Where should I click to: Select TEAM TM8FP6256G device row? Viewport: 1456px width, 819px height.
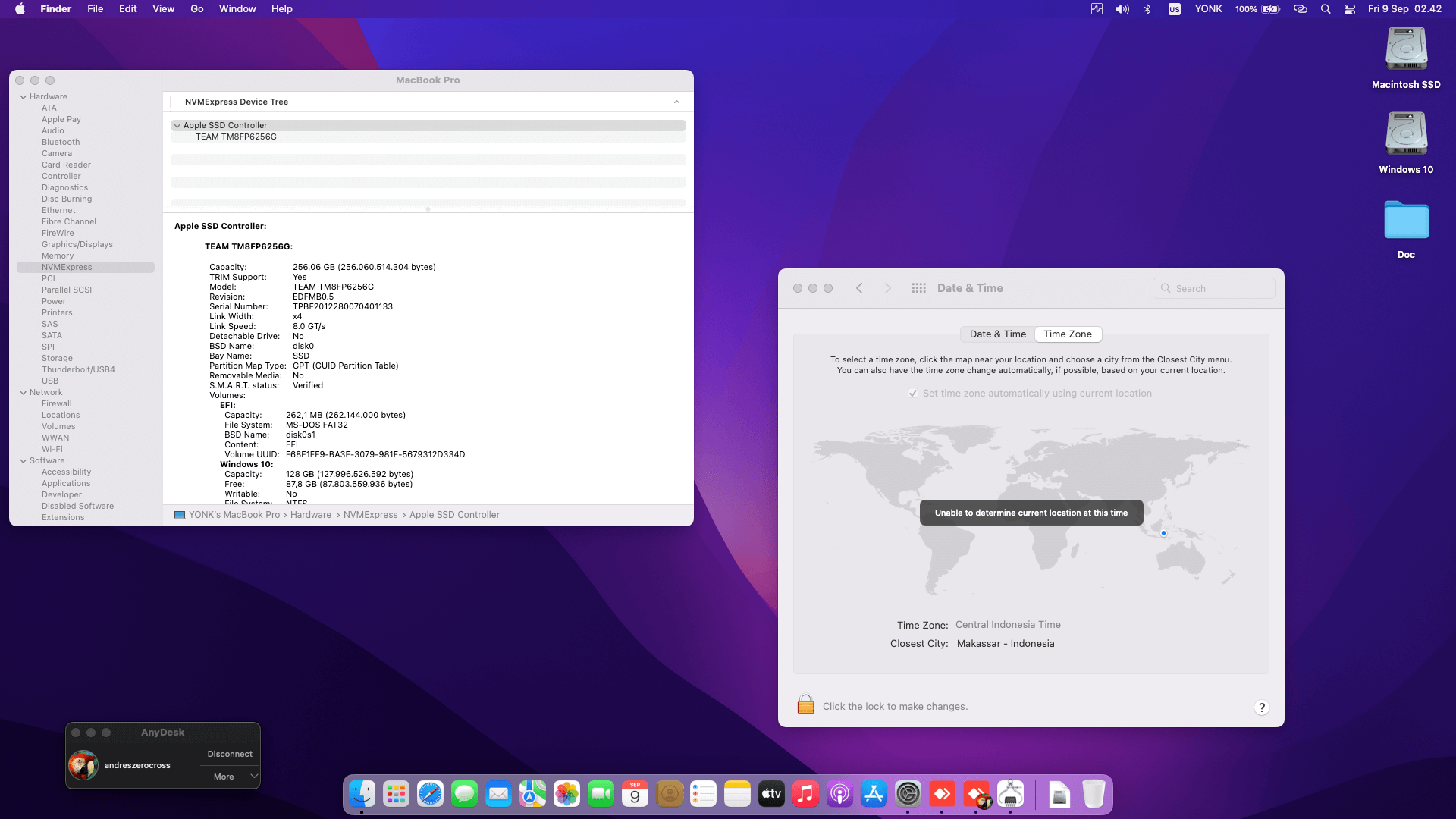pos(428,137)
